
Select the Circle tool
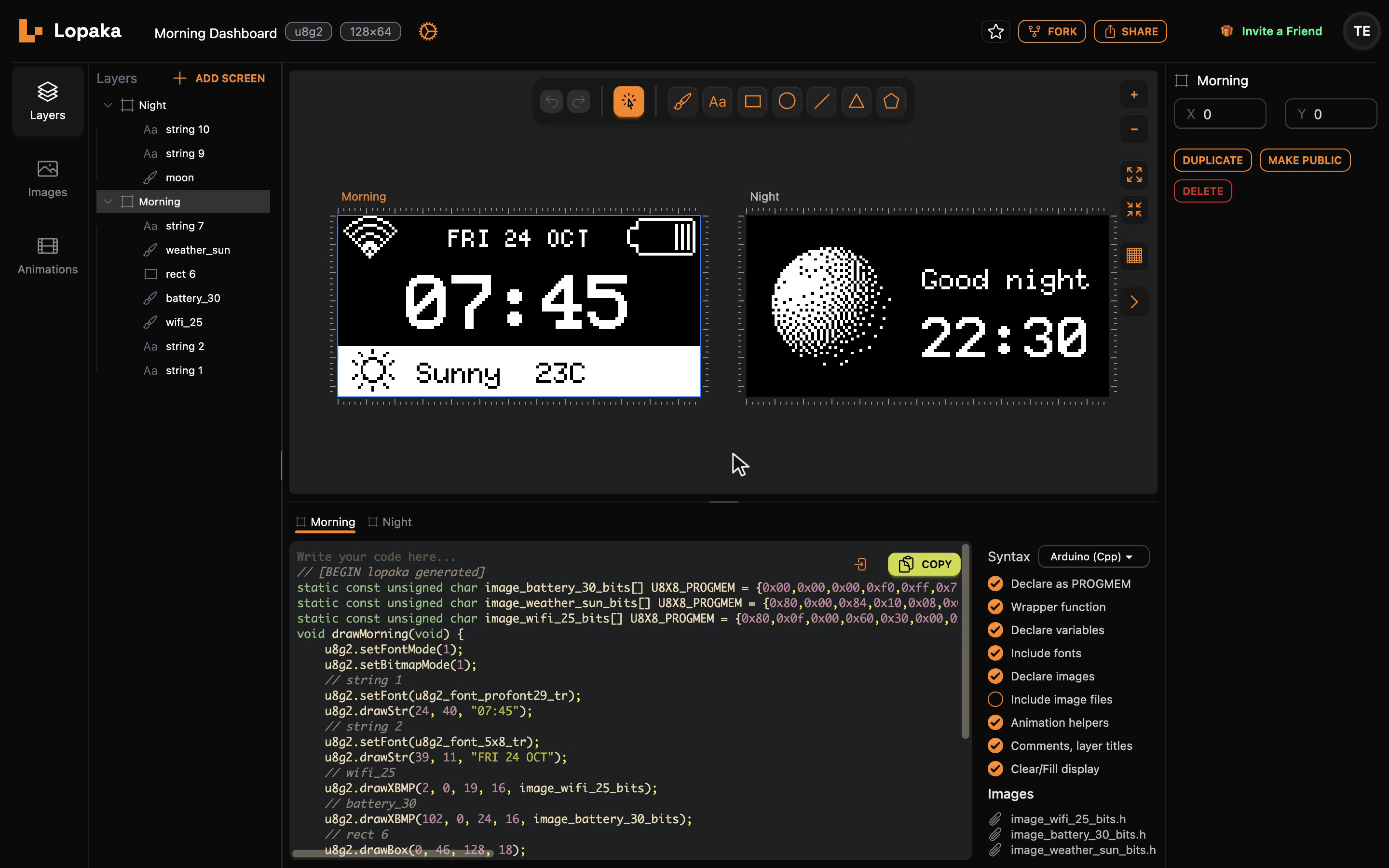pyautogui.click(x=787, y=102)
